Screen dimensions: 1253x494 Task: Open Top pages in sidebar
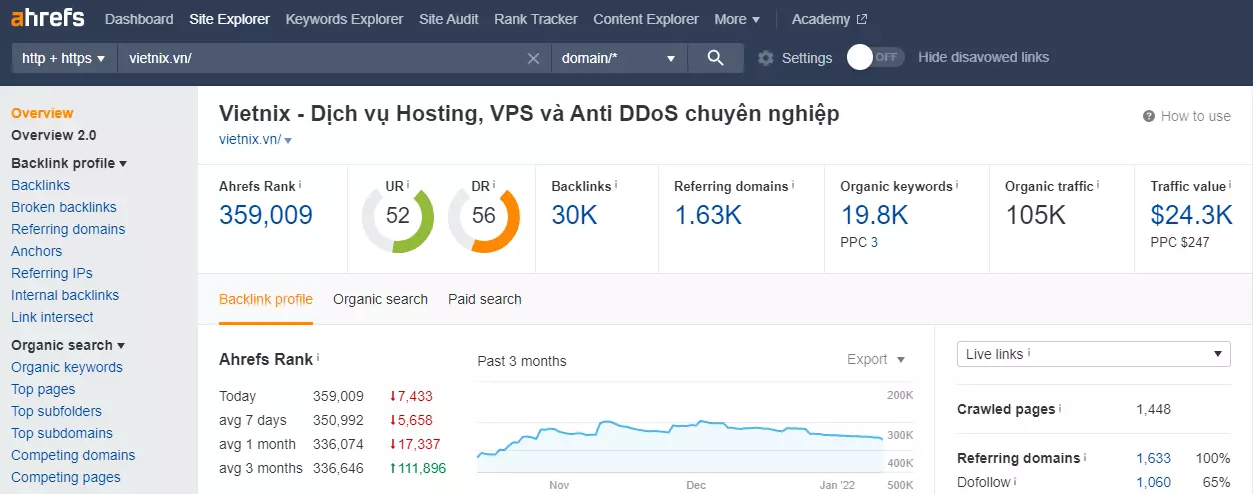(x=43, y=389)
